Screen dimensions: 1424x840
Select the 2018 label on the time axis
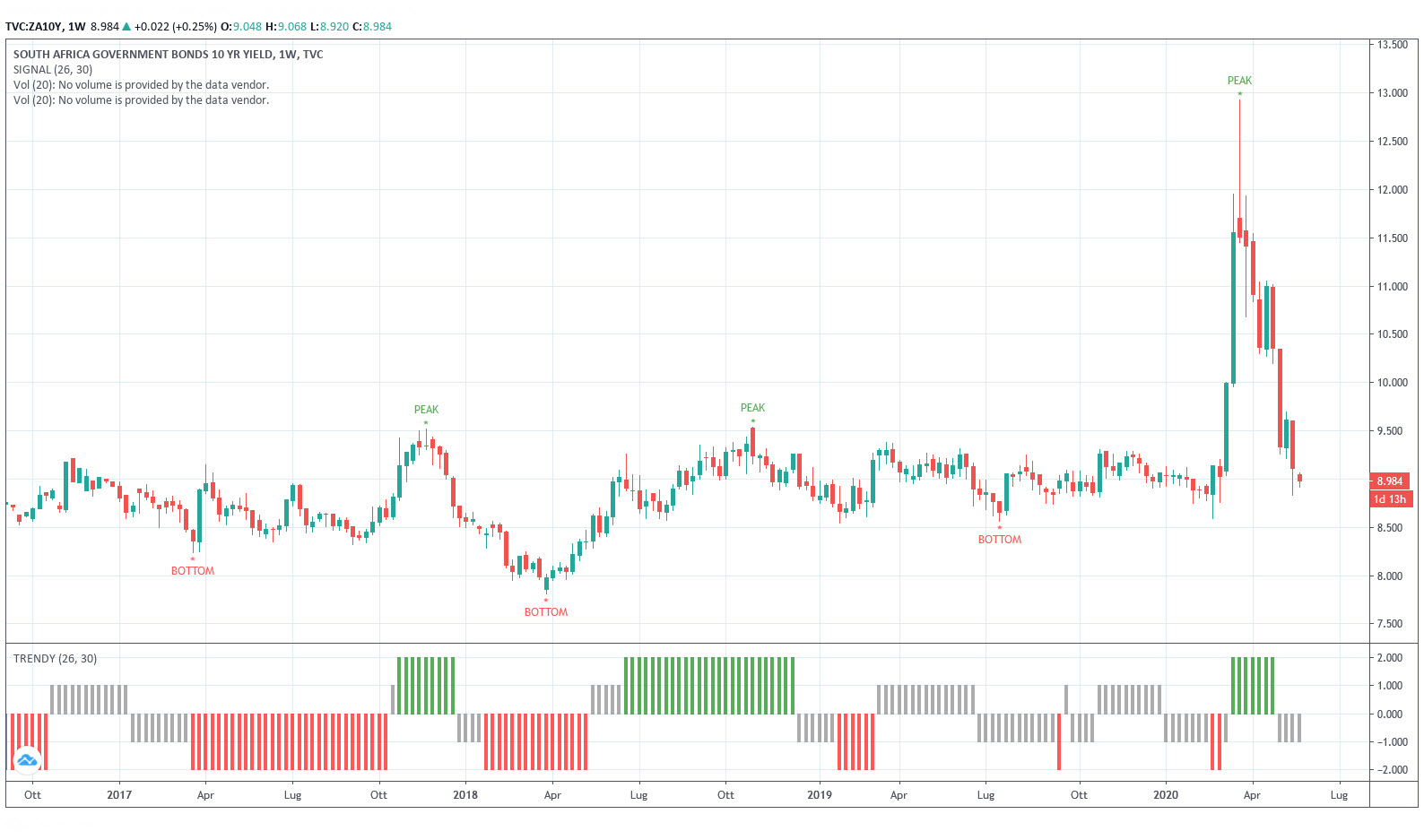[x=465, y=795]
